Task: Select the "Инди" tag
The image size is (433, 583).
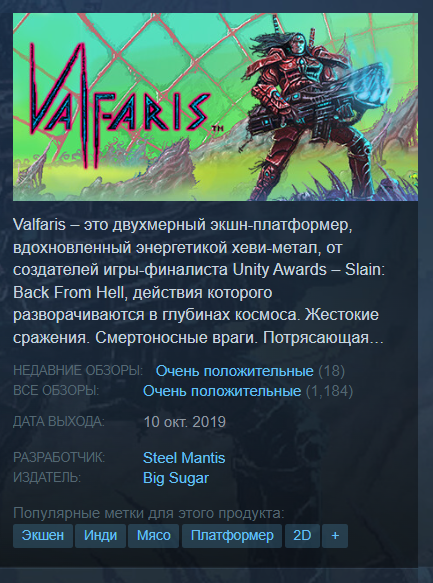Action: point(100,536)
